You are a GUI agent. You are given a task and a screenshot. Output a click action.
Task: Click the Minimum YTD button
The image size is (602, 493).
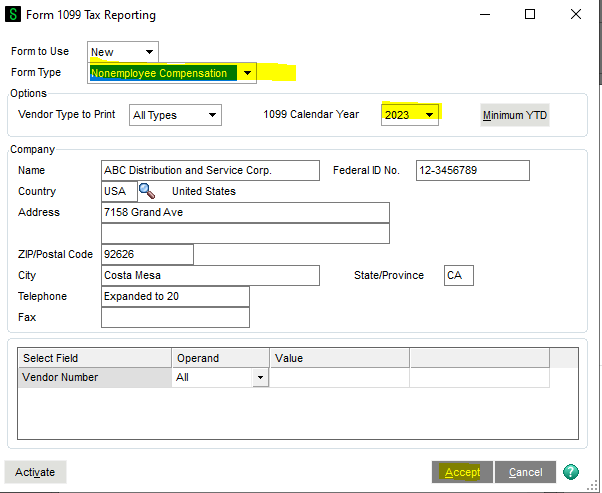pos(514,115)
